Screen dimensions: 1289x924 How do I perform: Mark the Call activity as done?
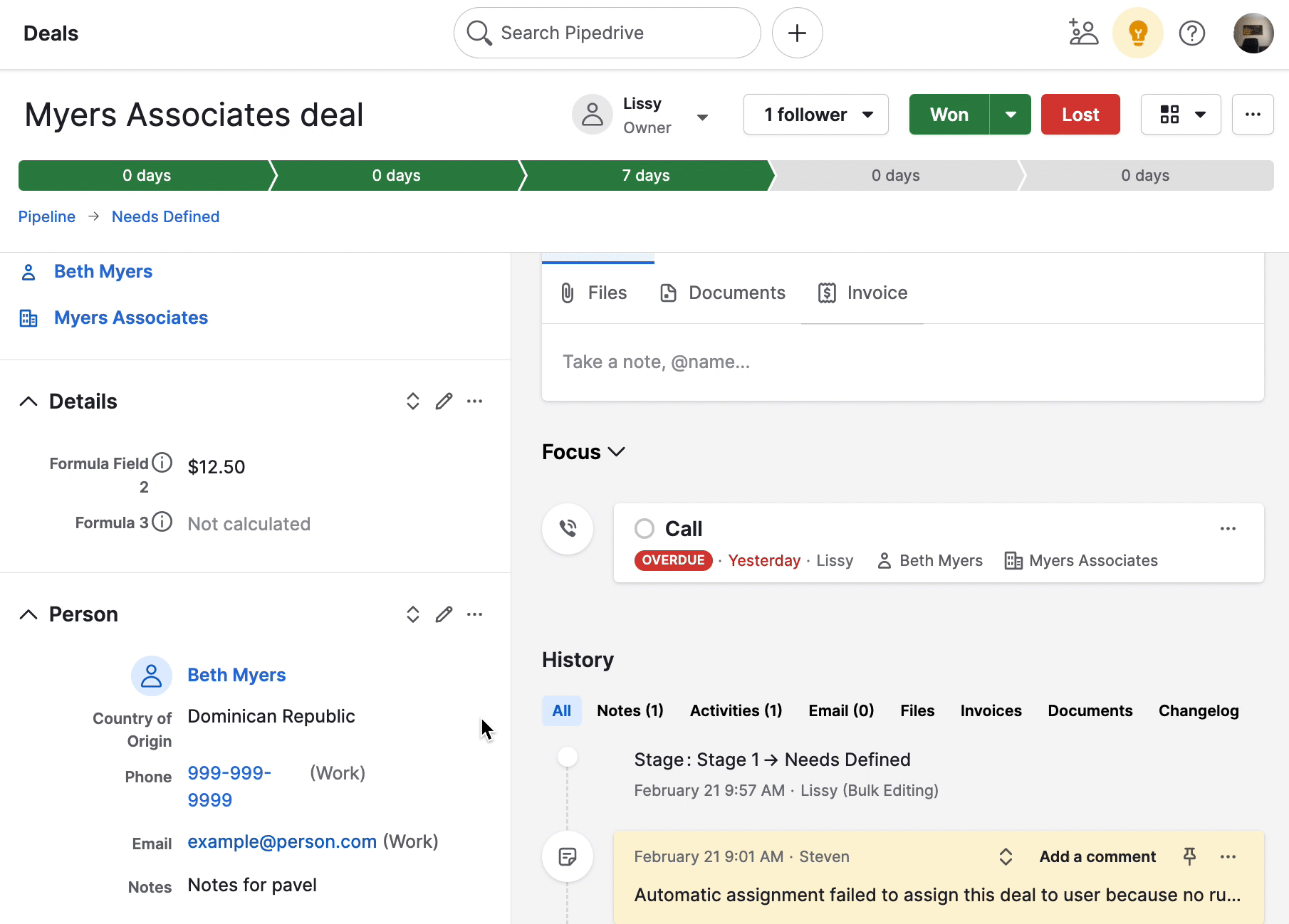coord(644,528)
